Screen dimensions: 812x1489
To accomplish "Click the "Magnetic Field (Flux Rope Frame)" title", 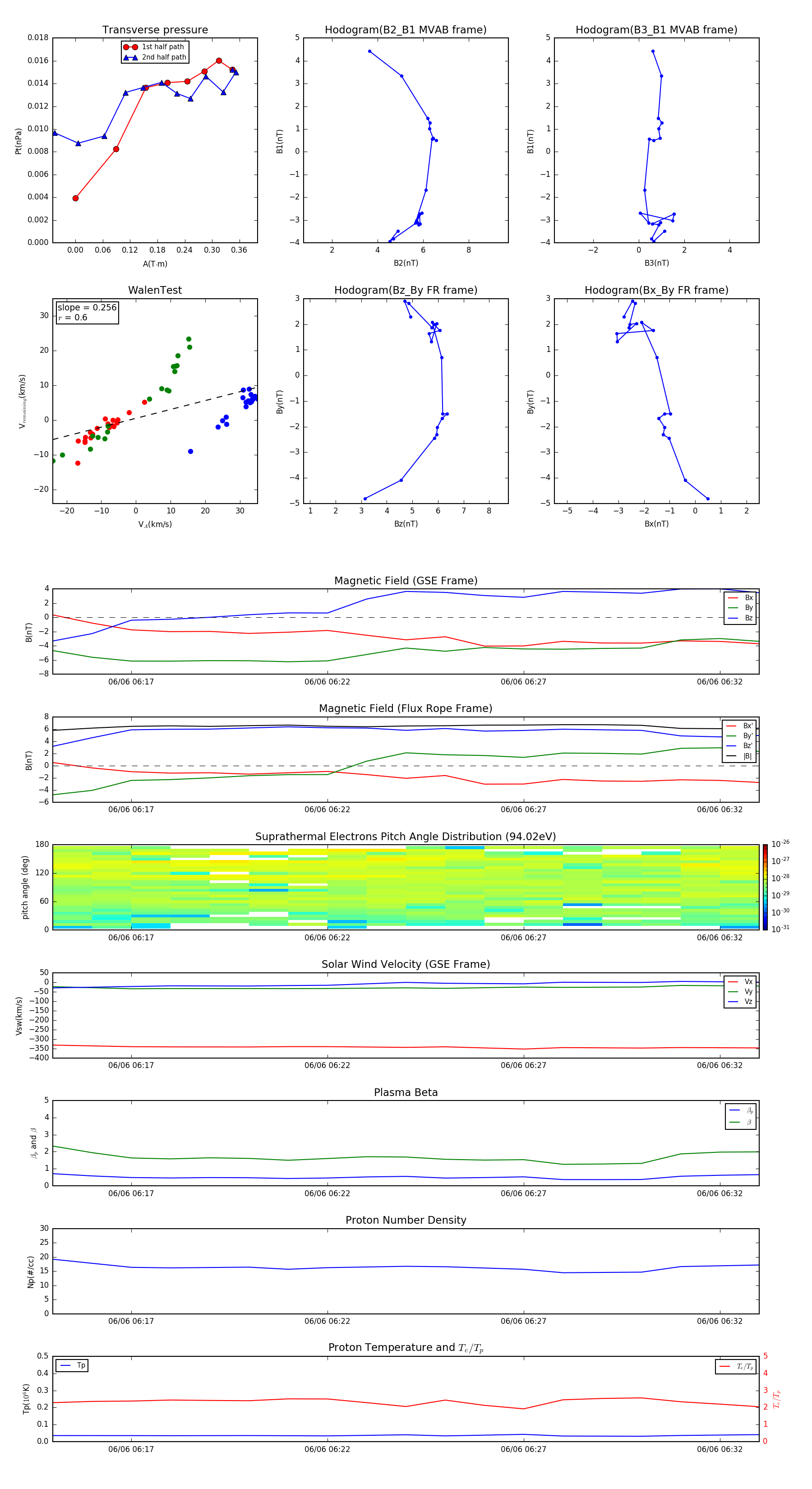I will coord(406,709).
